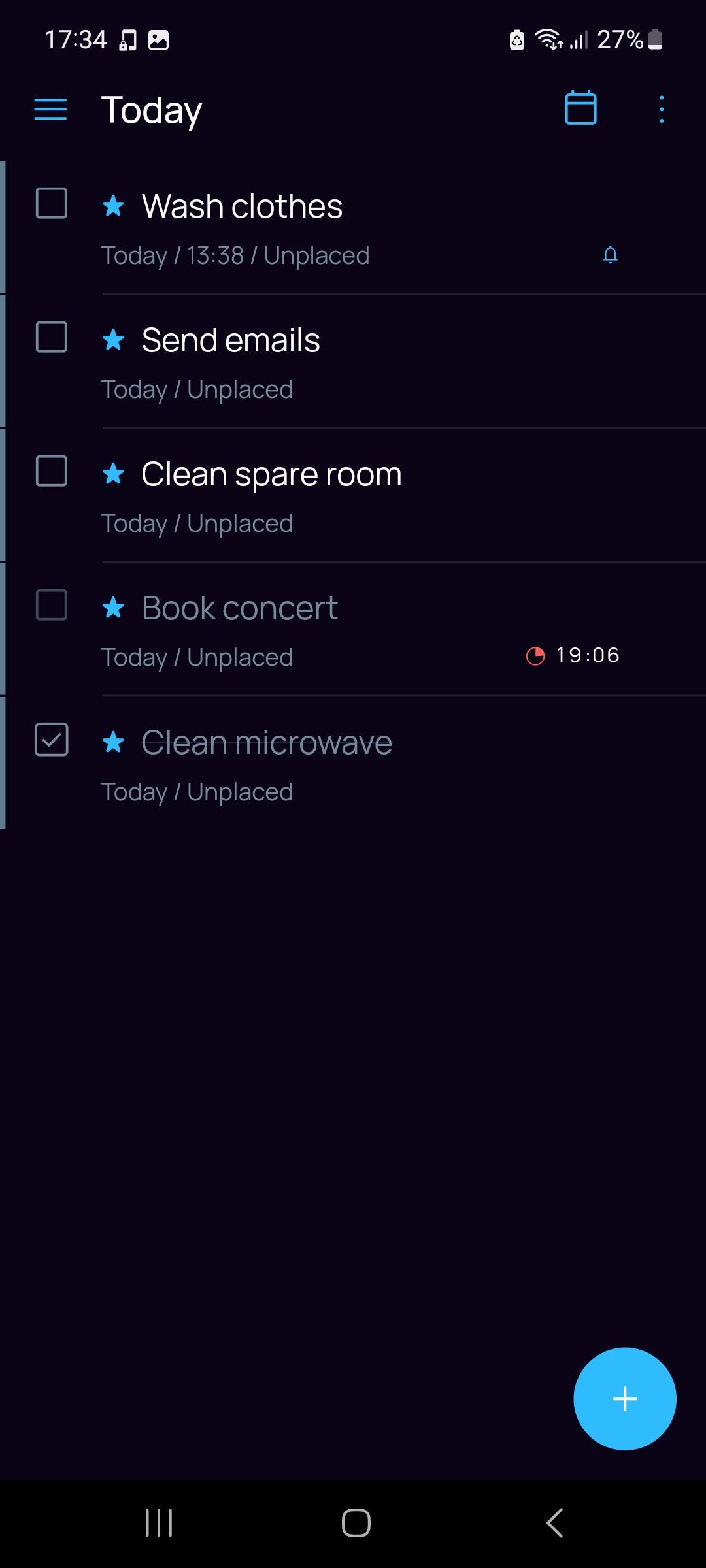This screenshot has width=706, height=1568.
Task: Open the Clean microwave task details
Action: pos(267,743)
